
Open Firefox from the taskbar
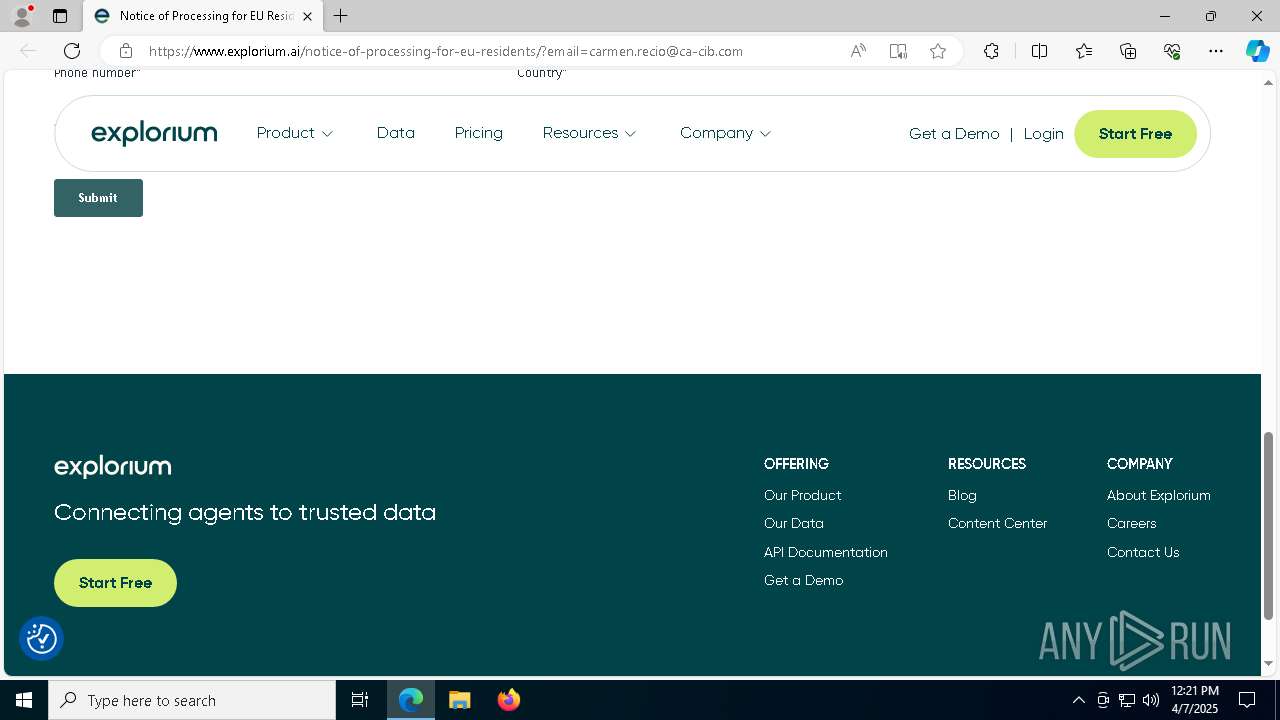coord(509,700)
